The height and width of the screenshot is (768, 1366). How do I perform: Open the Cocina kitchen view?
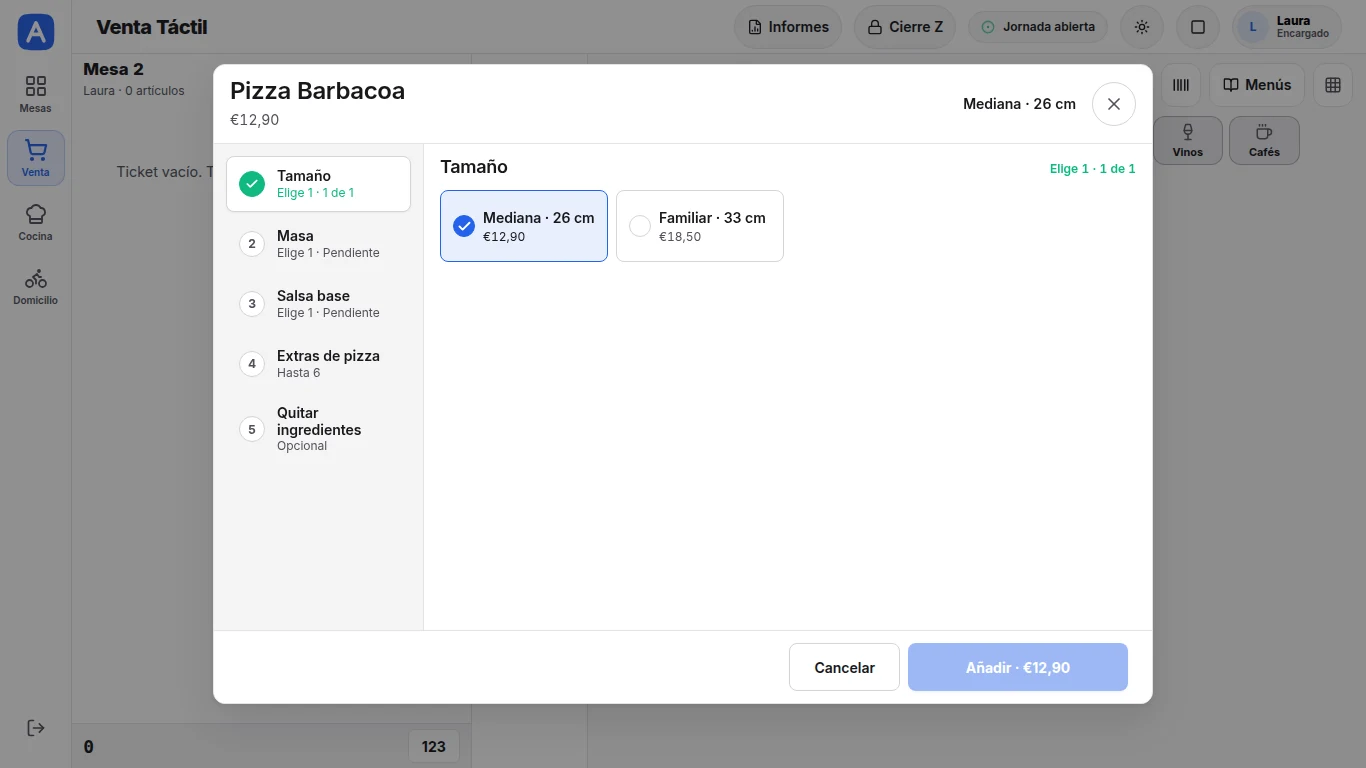(35, 222)
